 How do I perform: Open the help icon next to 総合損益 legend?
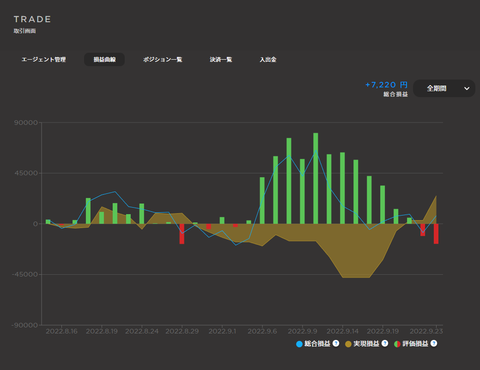coord(336,343)
